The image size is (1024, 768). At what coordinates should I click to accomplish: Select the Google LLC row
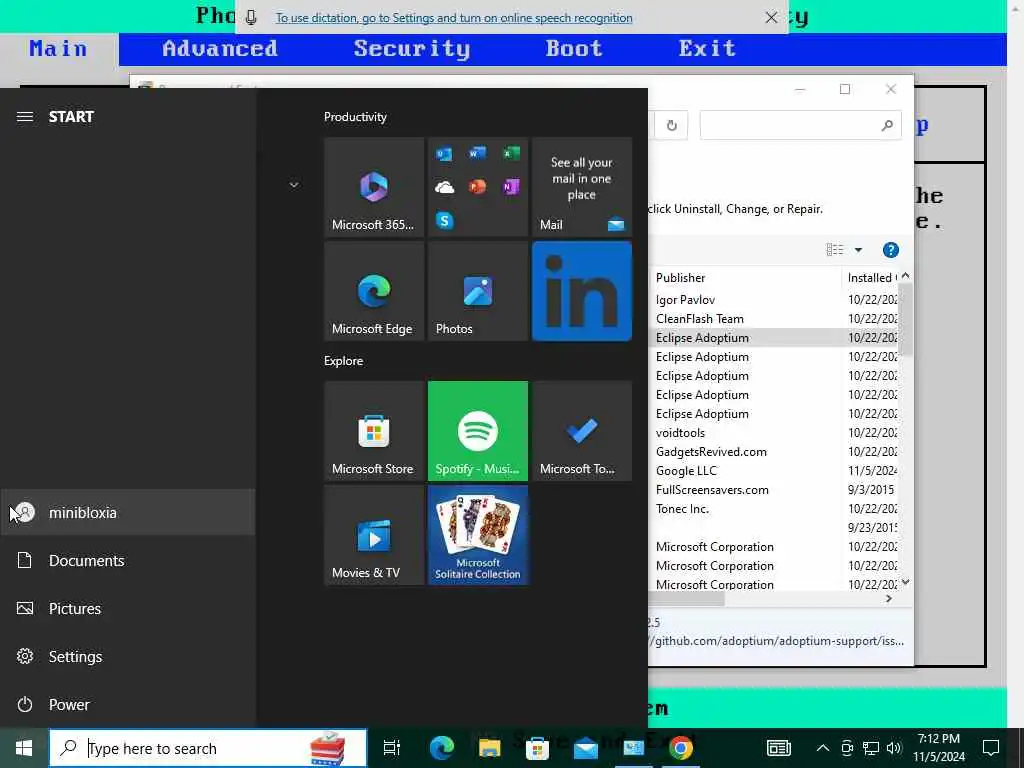click(774, 471)
